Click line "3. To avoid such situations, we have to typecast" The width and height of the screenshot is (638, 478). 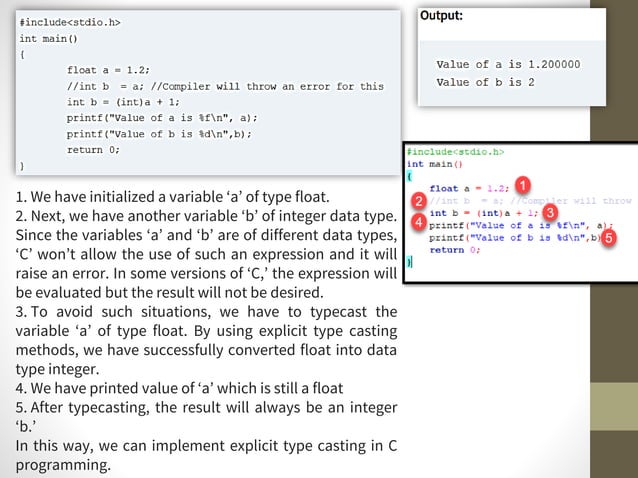tap(206, 312)
